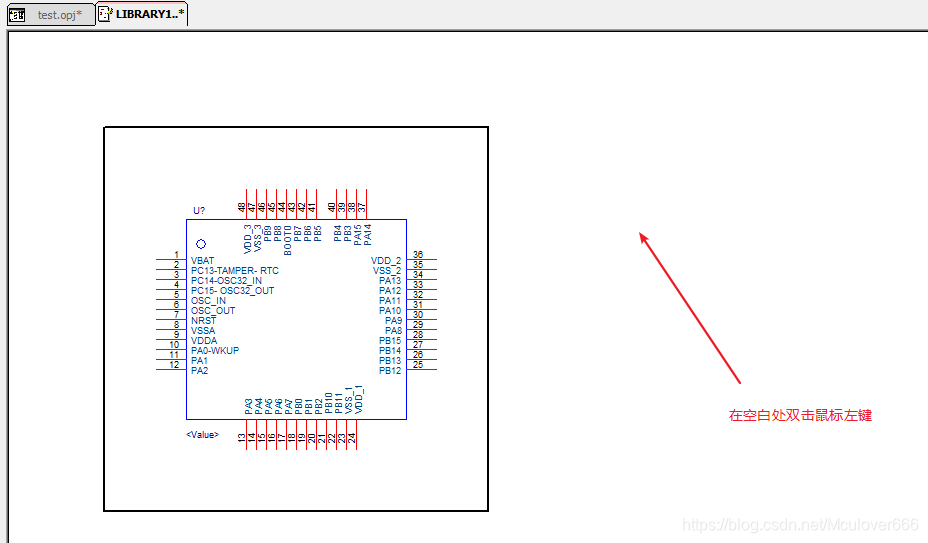928x543 pixels.
Task: Click the NRST pin label
Action: pyautogui.click(x=203, y=321)
